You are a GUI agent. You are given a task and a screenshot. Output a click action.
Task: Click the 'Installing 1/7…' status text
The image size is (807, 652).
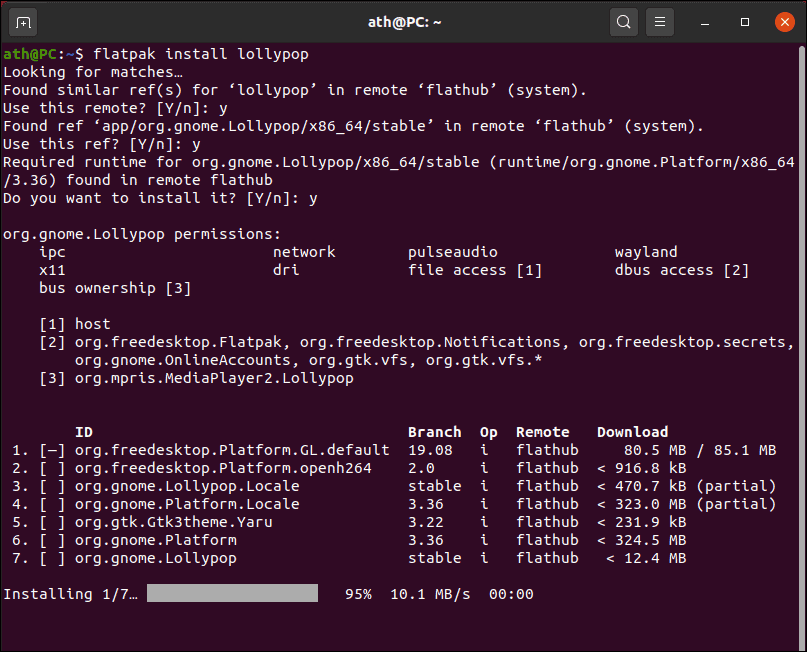click(x=71, y=594)
